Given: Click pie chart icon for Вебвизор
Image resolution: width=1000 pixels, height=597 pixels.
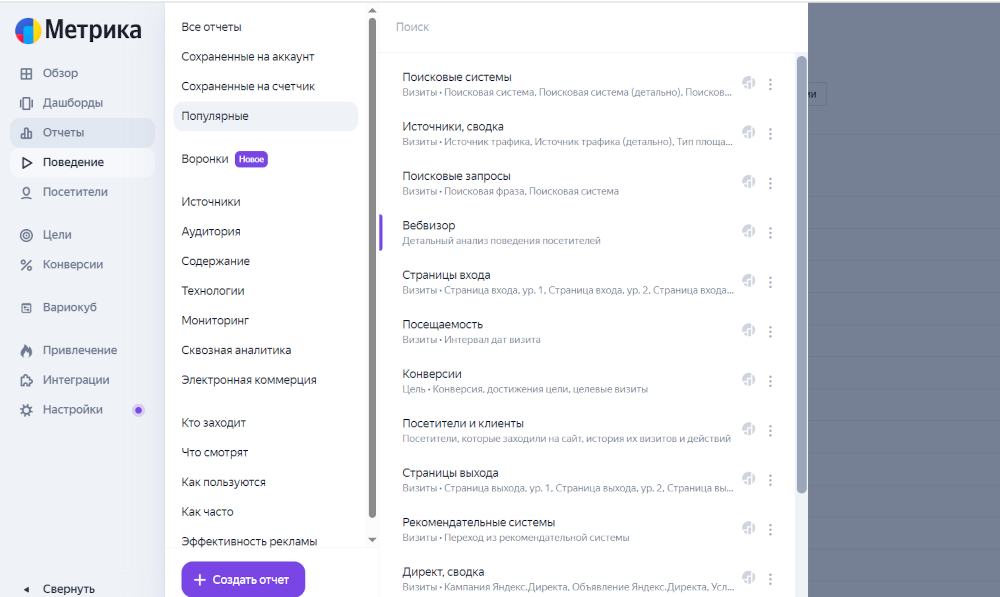Looking at the screenshot, I should (x=749, y=232).
